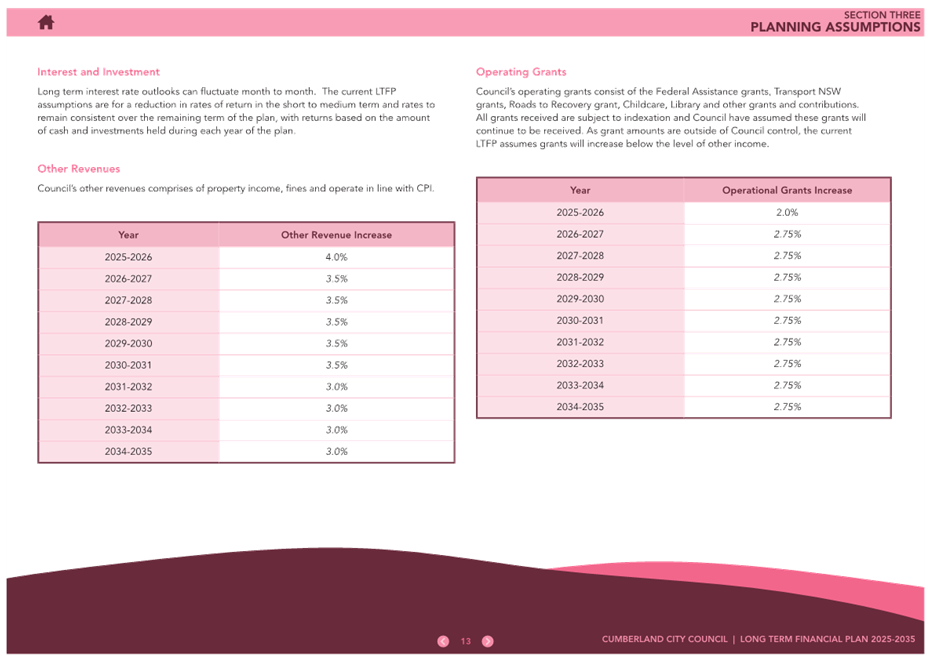Select the Interest and Investment heading

click(98, 72)
